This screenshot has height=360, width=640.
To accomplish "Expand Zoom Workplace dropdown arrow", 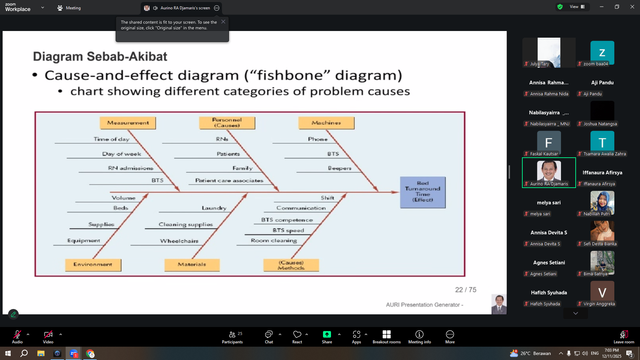I will click(42, 7).
